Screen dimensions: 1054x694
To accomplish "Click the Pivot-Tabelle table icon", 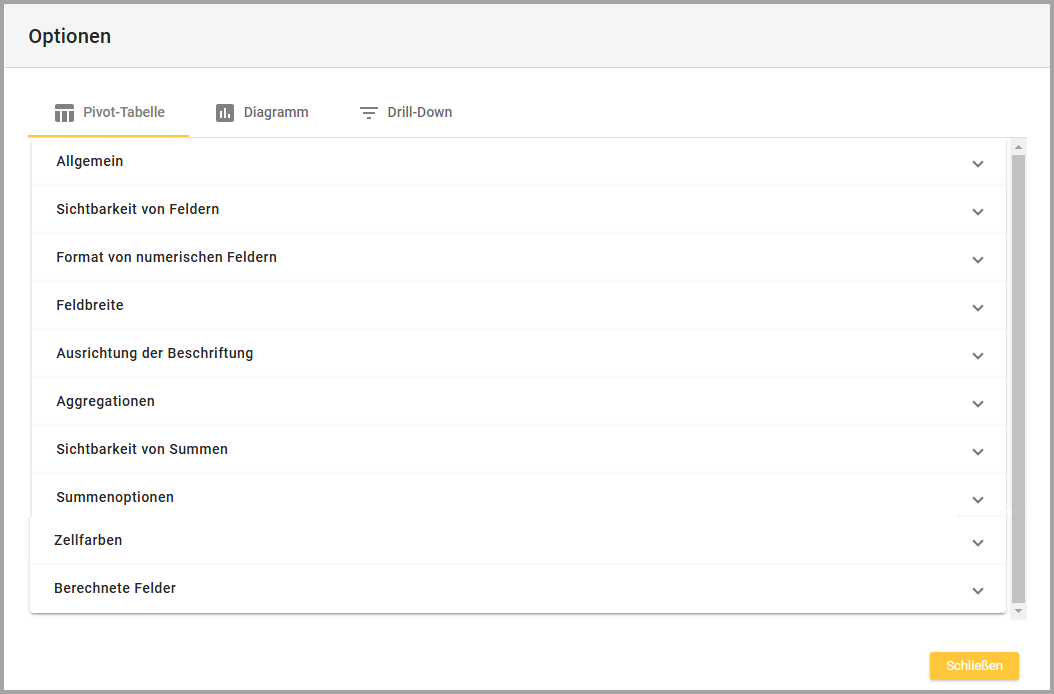I will point(65,113).
